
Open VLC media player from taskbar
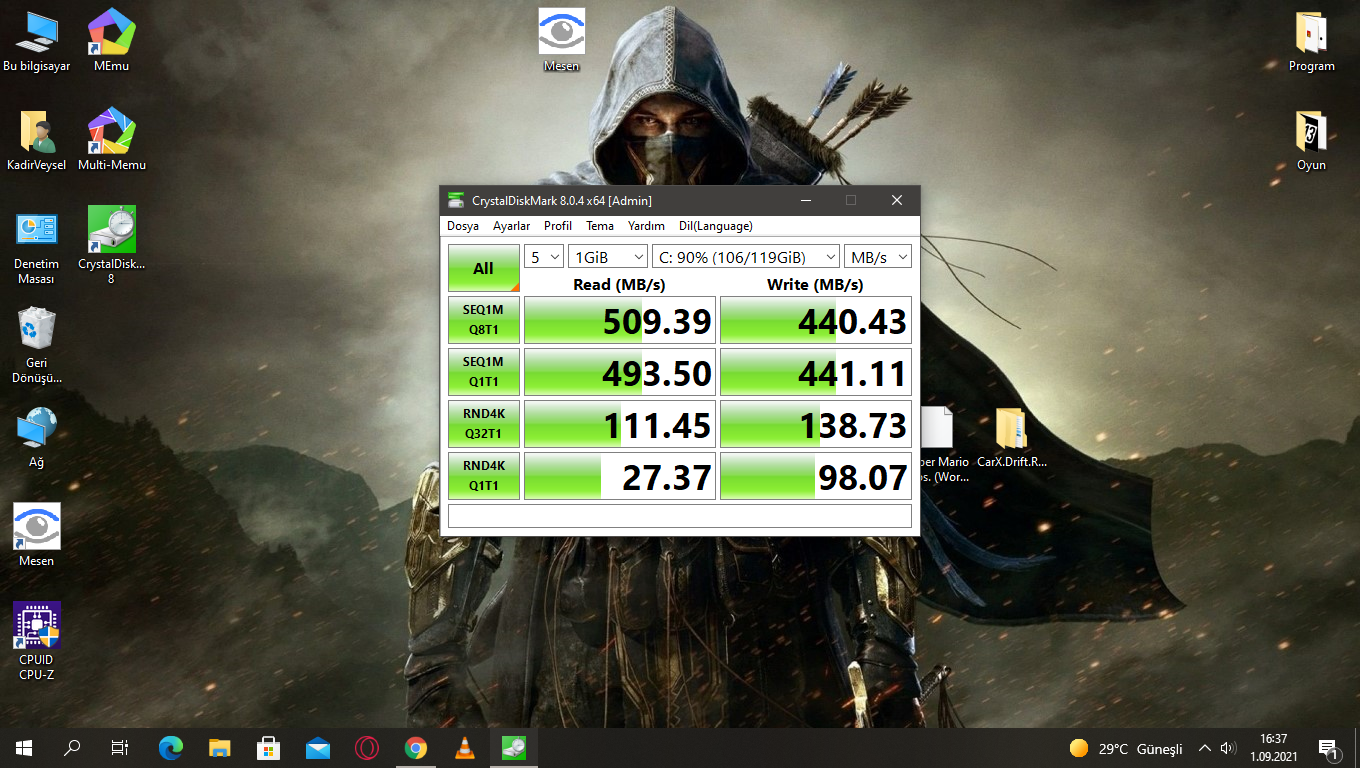click(x=465, y=748)
